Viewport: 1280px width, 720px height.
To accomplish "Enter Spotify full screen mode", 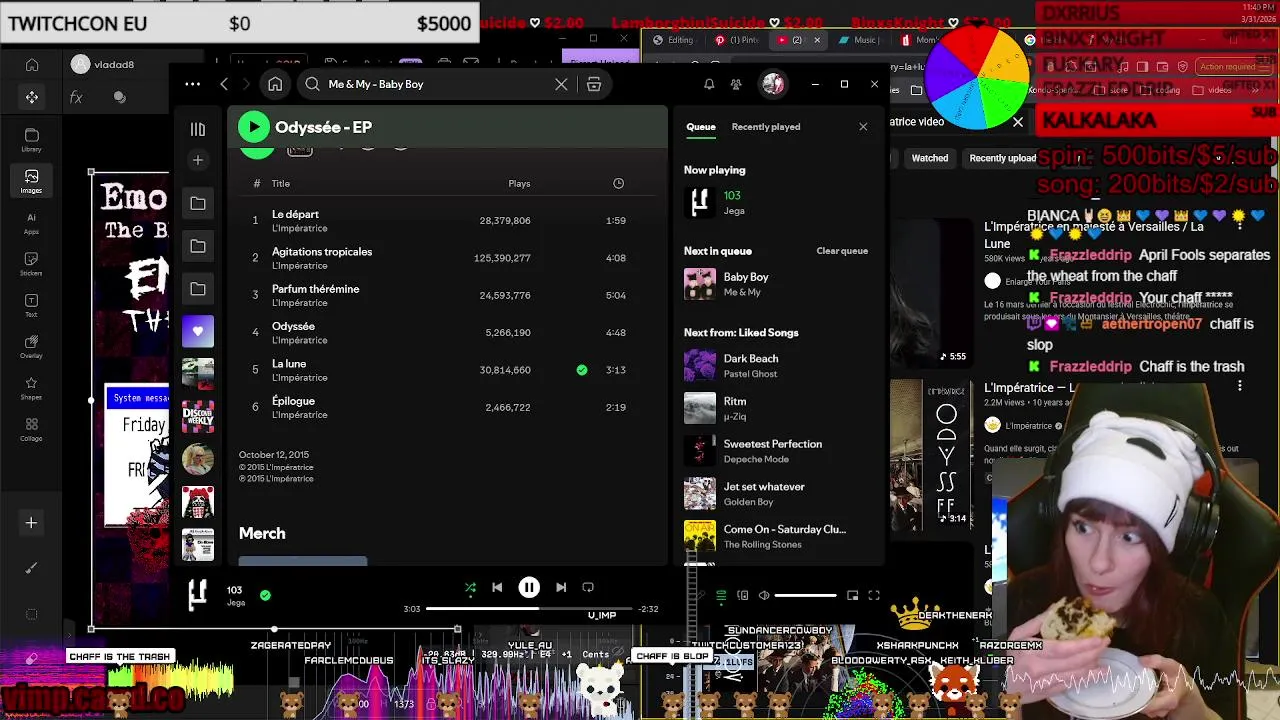I will pyautogui.click(x=873, y=595).
